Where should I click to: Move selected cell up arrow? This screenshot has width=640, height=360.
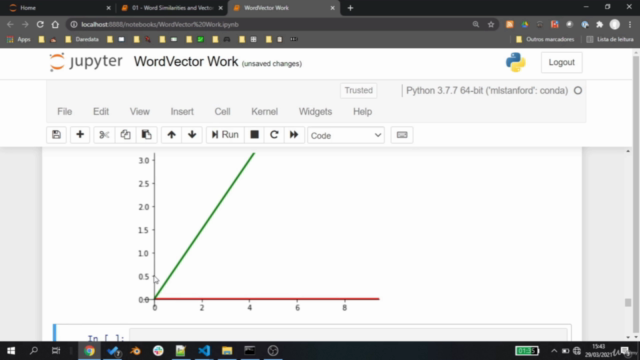pyautogui.click(x=171, y=135)
